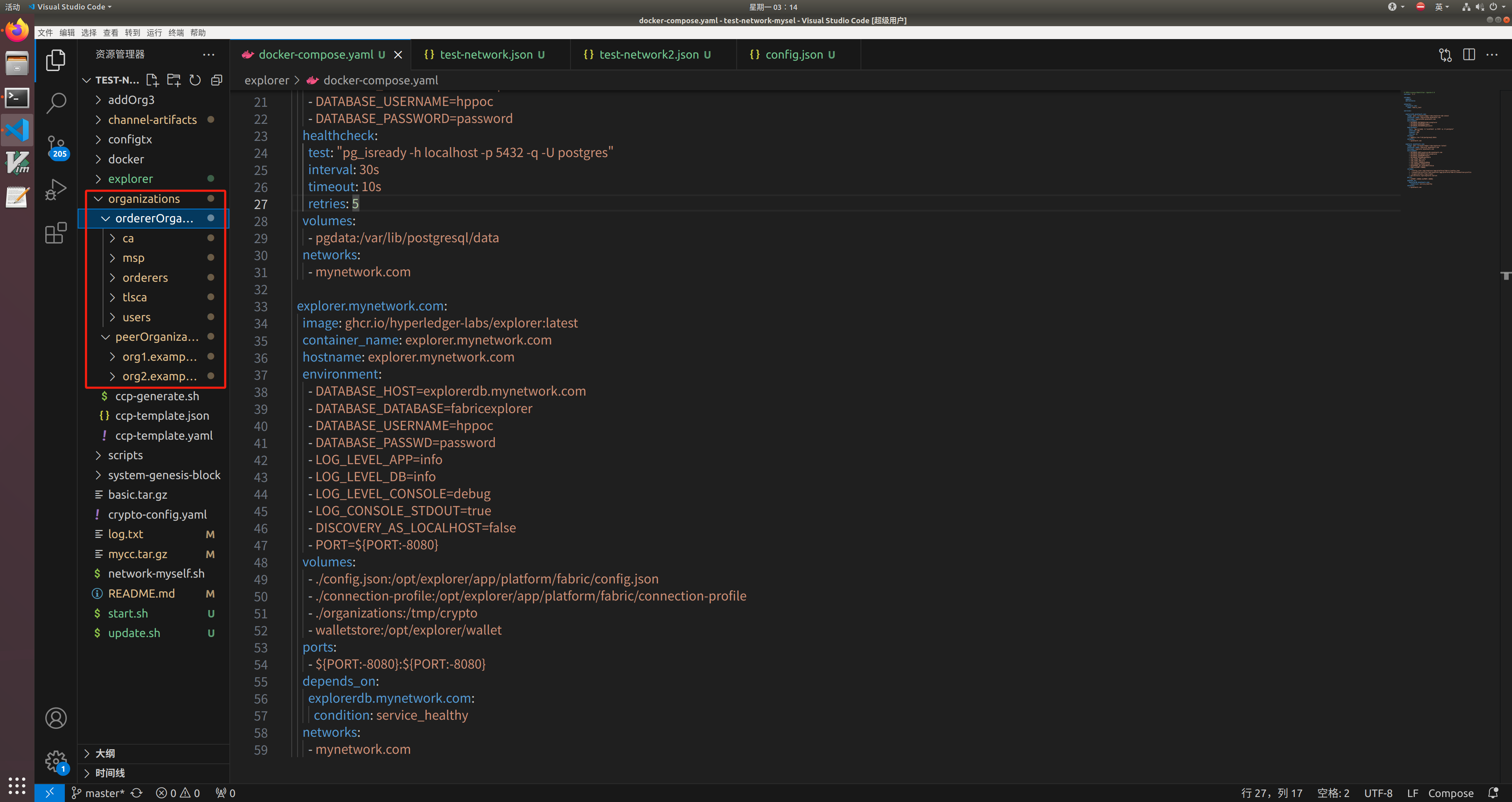
Task: Expand the channel-artifacts folder
Action: 152,120
